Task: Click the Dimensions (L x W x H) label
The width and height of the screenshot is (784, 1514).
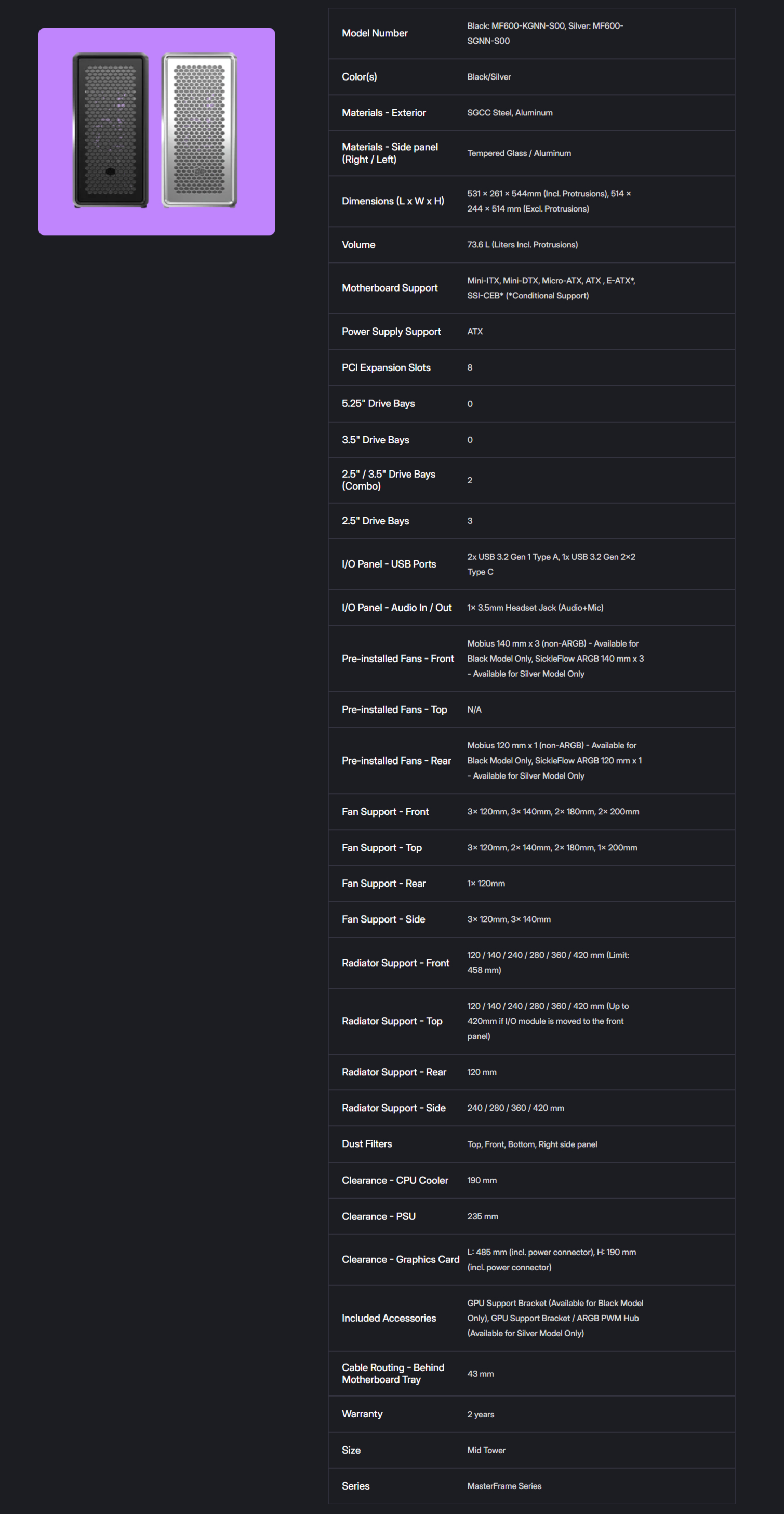Action: [393, 201]
